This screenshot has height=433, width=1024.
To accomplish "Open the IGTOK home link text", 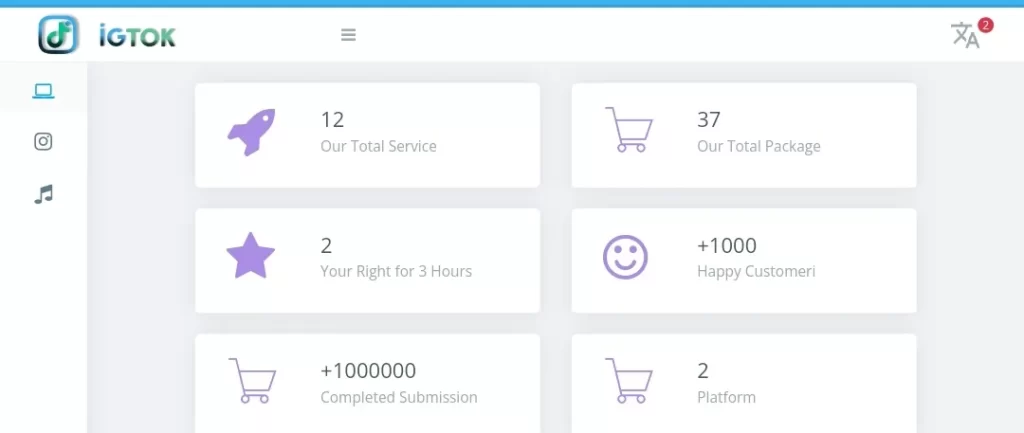I will [x=137, y=37].
